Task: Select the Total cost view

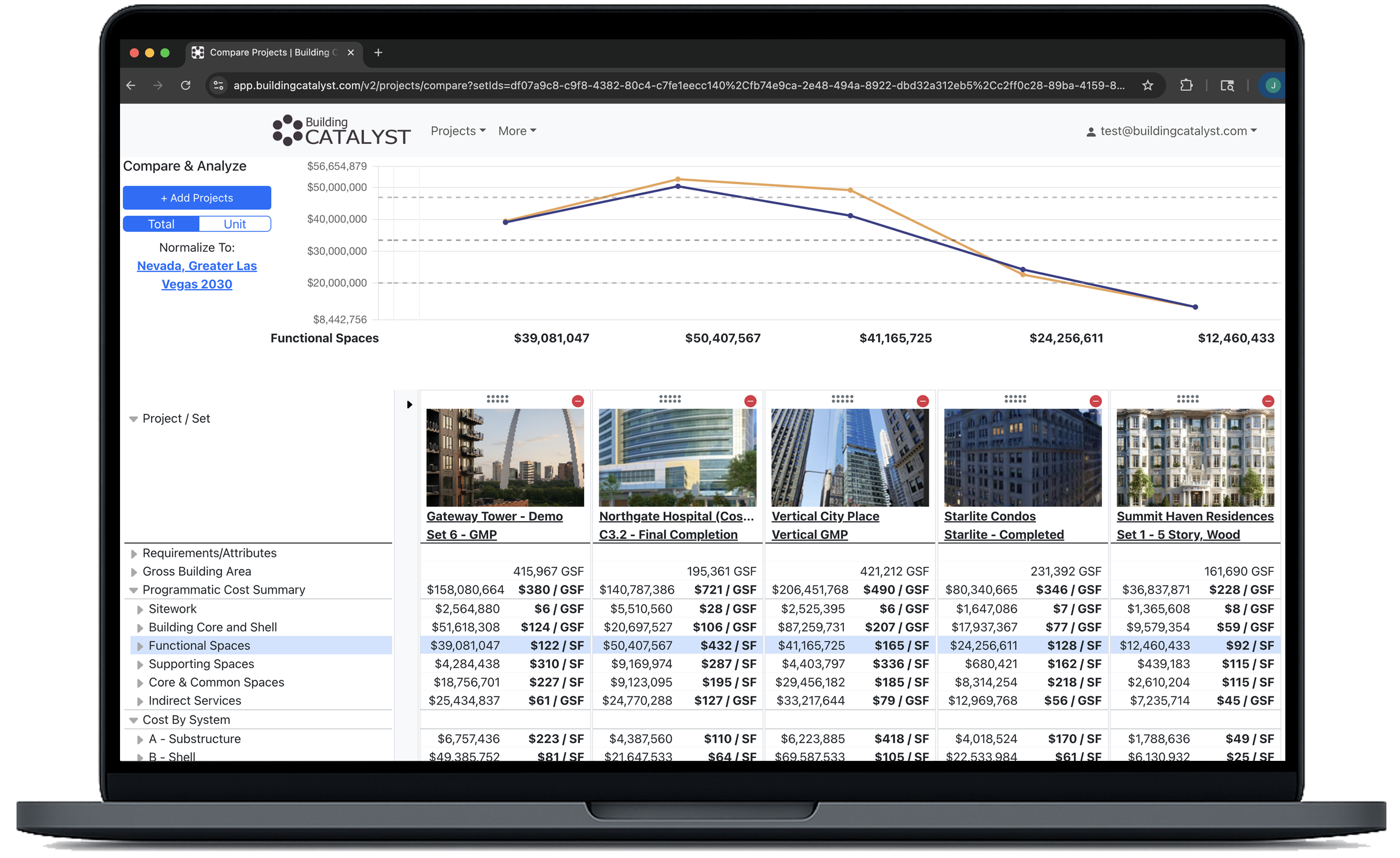Action: (161, 224)
